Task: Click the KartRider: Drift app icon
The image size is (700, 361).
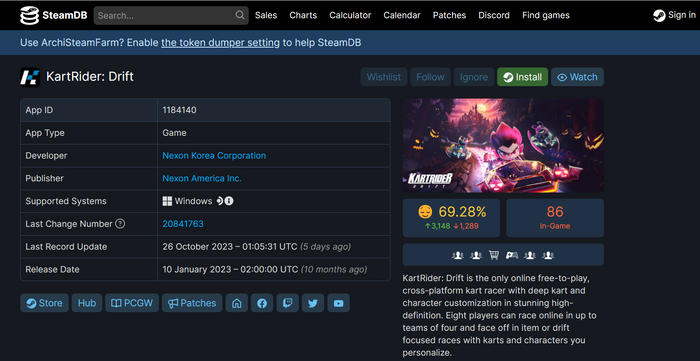Action: point(30,77)
